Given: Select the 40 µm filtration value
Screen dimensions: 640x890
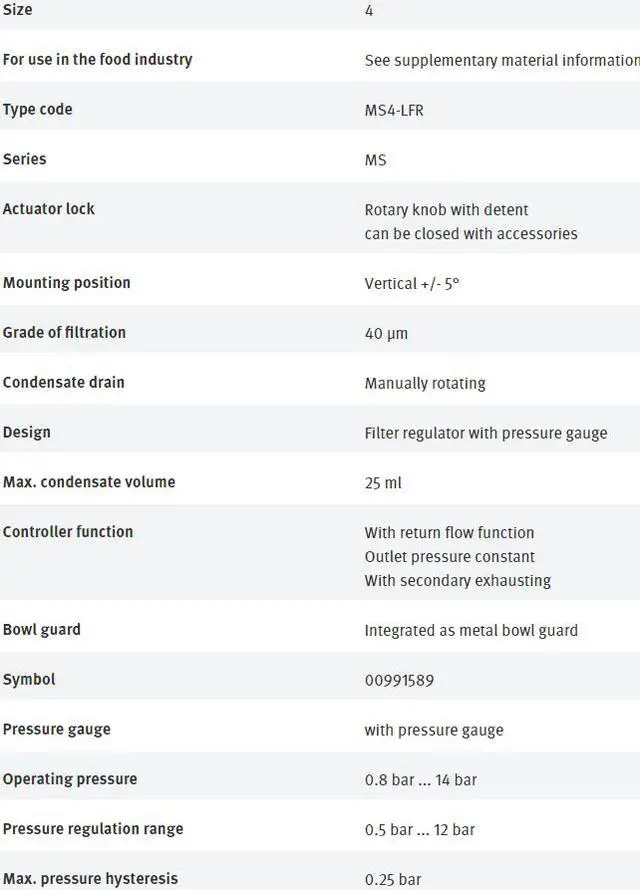Looking at the screenshot, I should [x=386, y=334].
